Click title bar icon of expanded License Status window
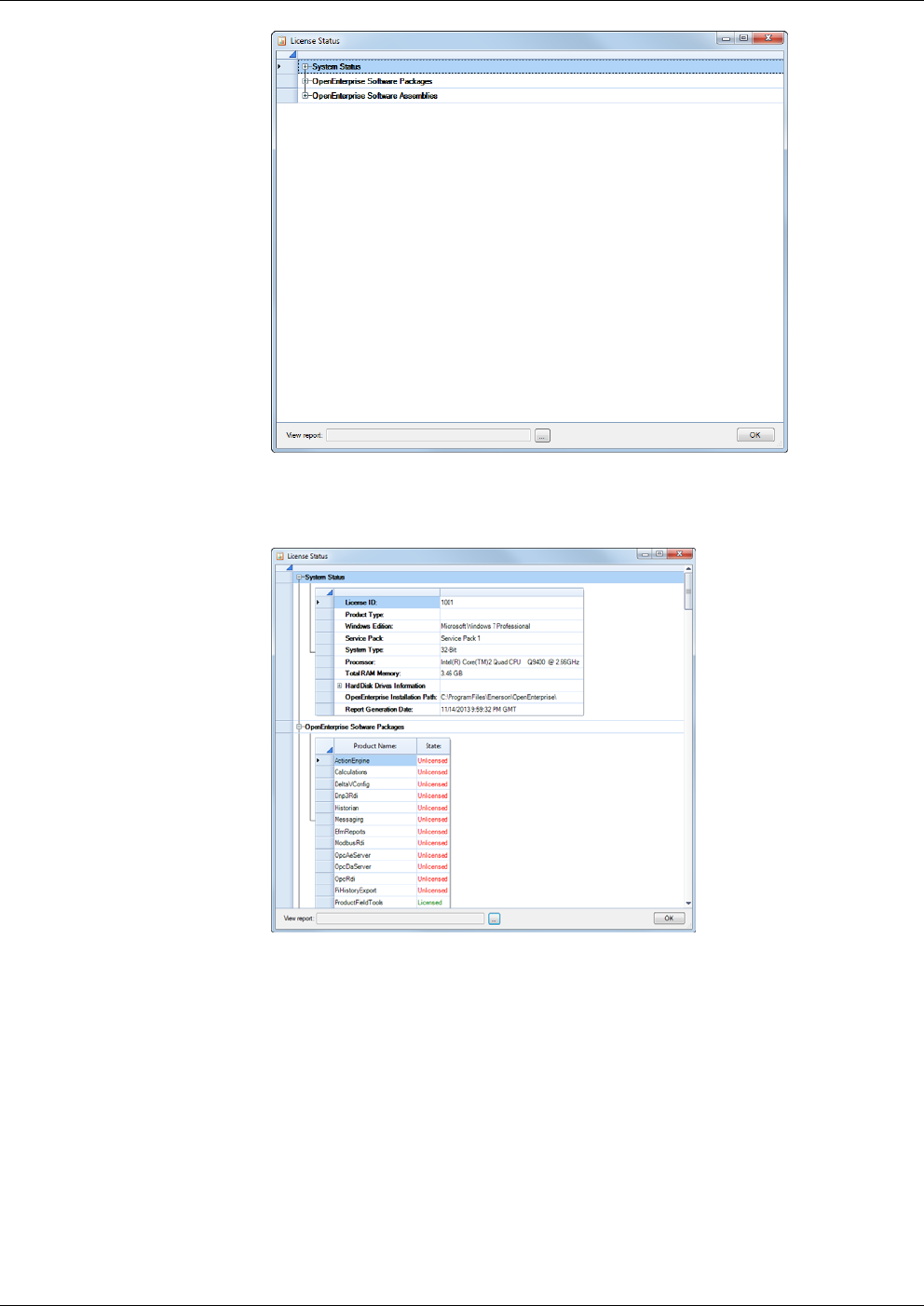 279,556
